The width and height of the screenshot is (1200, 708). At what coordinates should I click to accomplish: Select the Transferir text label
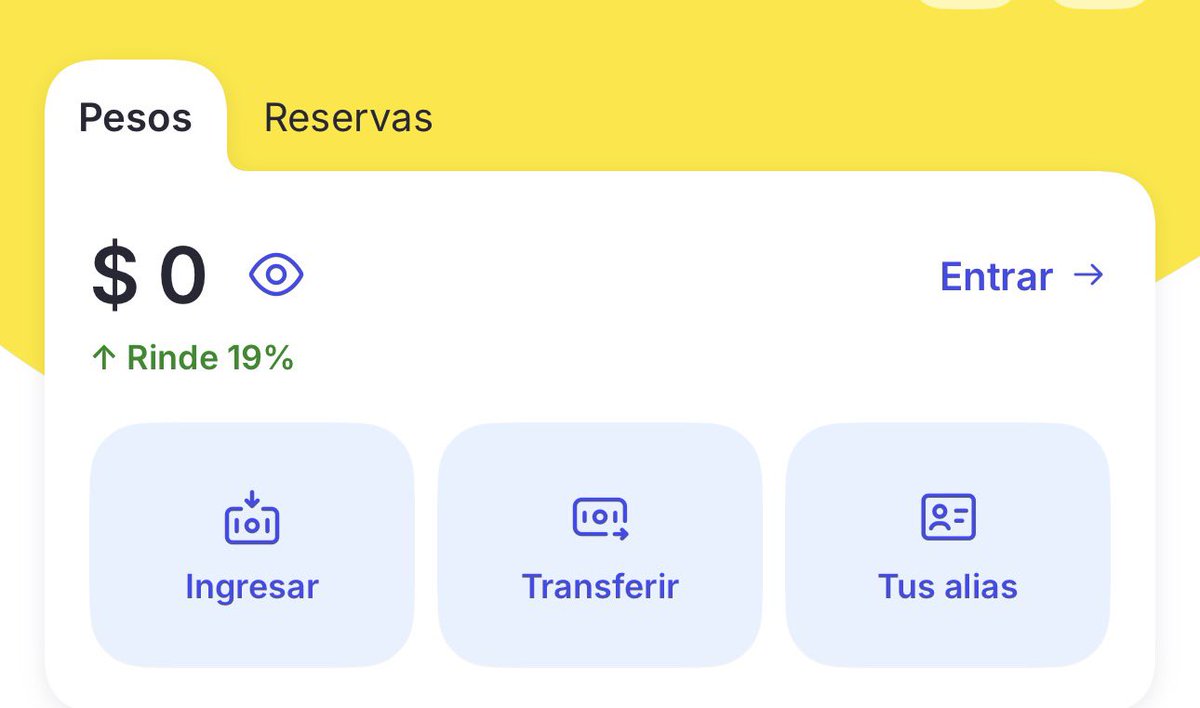pos(600,586)
